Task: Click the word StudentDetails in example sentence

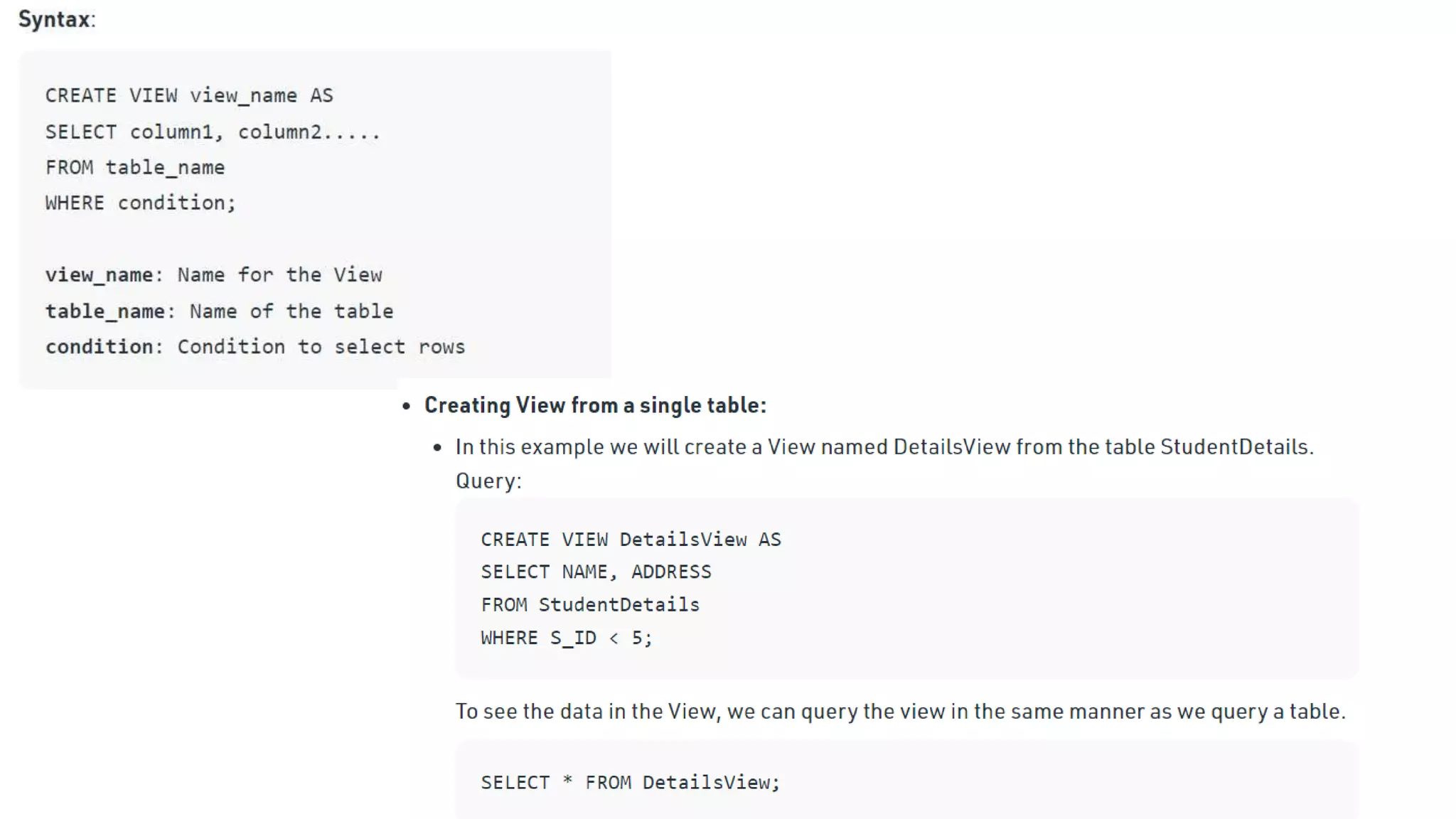Action: [x=1234, y=447]
